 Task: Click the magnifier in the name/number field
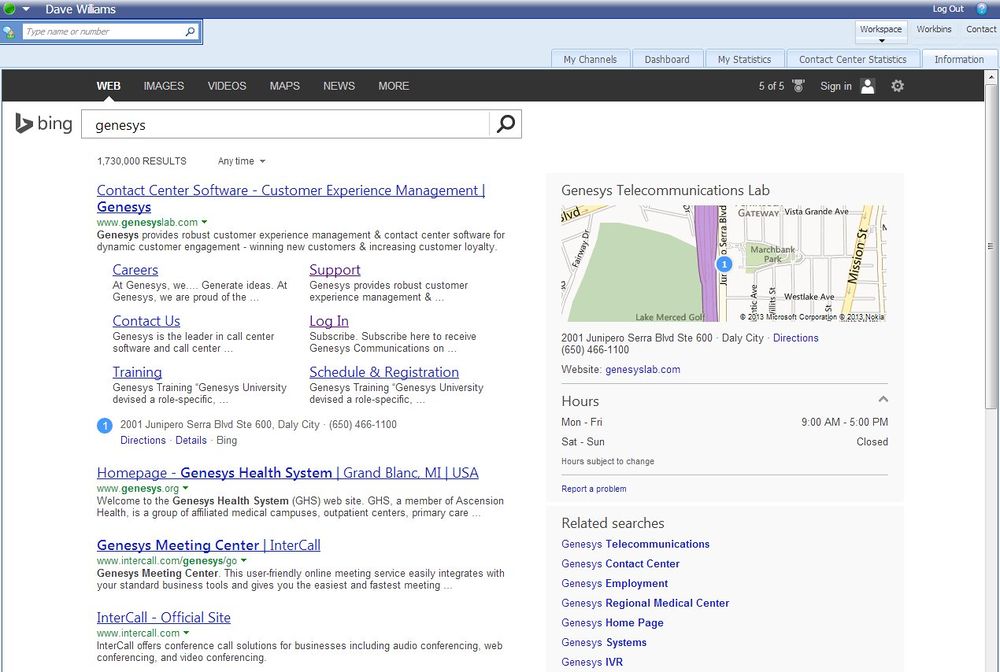190,32
